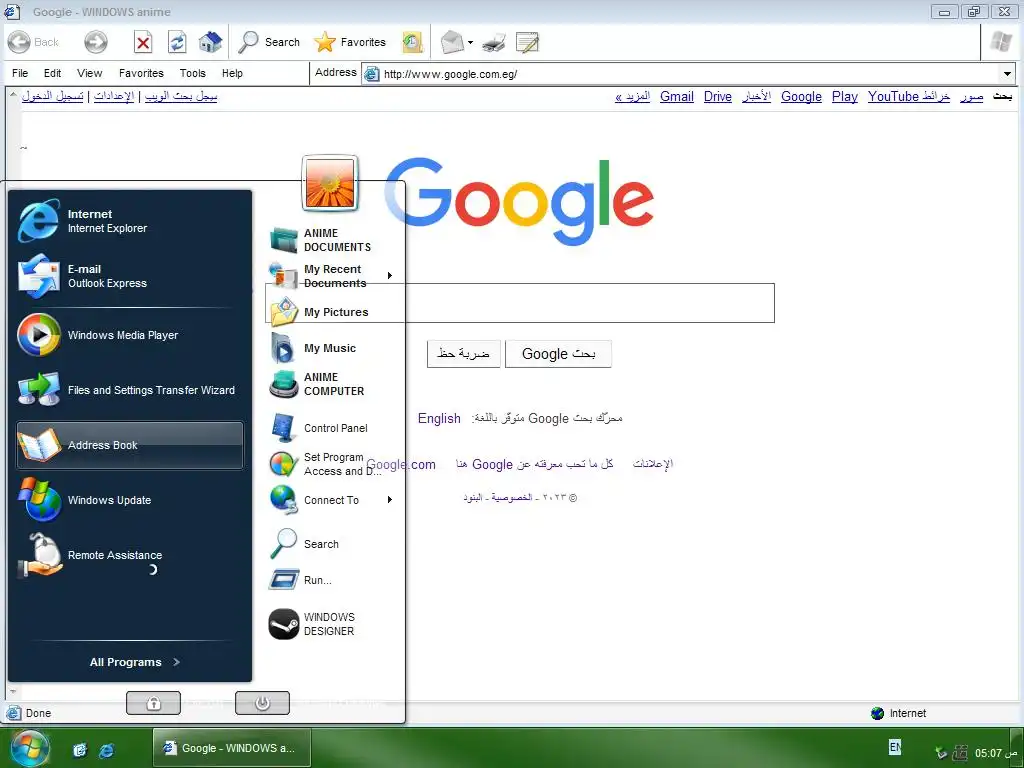
Task: Open Files and Settings Transfer Wizard
Action: pyautogui.click(x=131, y=390)
